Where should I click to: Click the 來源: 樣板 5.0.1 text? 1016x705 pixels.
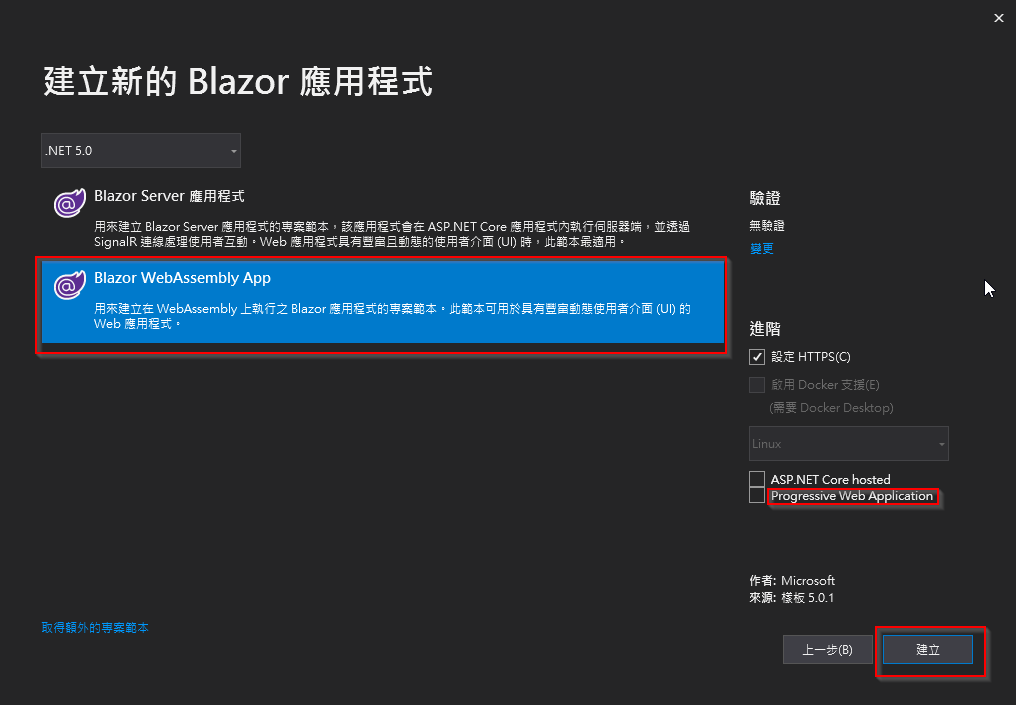tap(792, 597)
